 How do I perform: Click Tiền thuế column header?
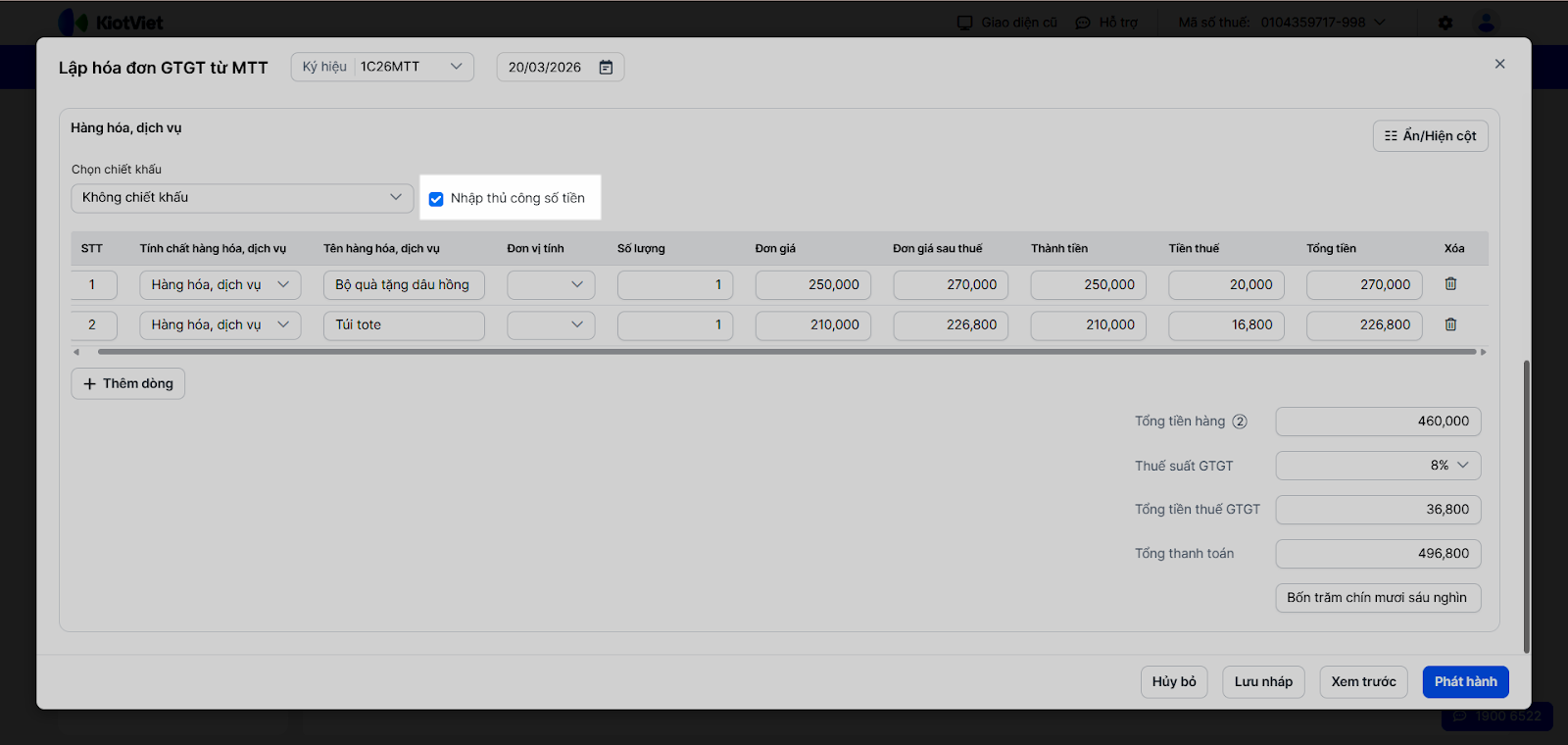[x=1194, y=249]
